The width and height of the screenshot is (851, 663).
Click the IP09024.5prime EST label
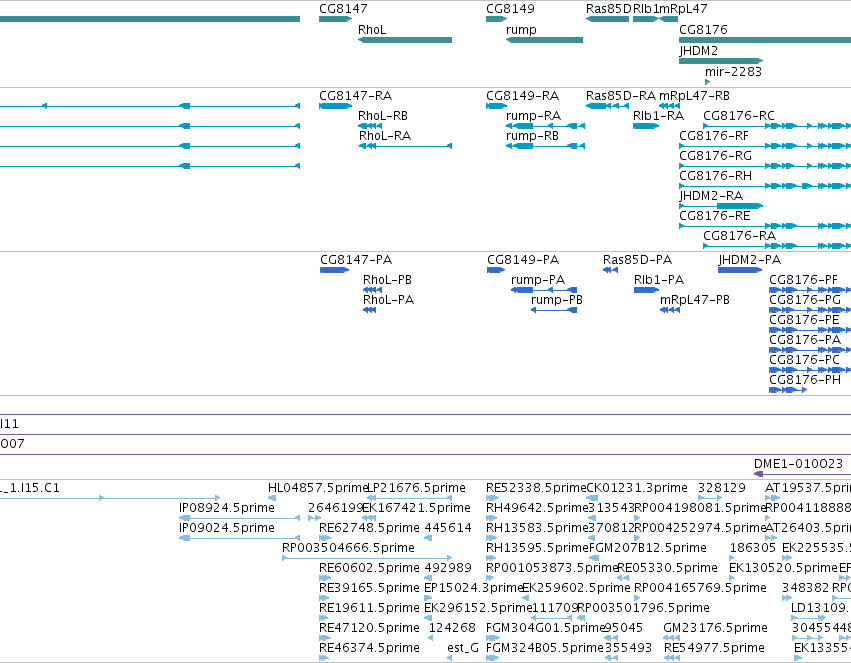tap(227, 528)
